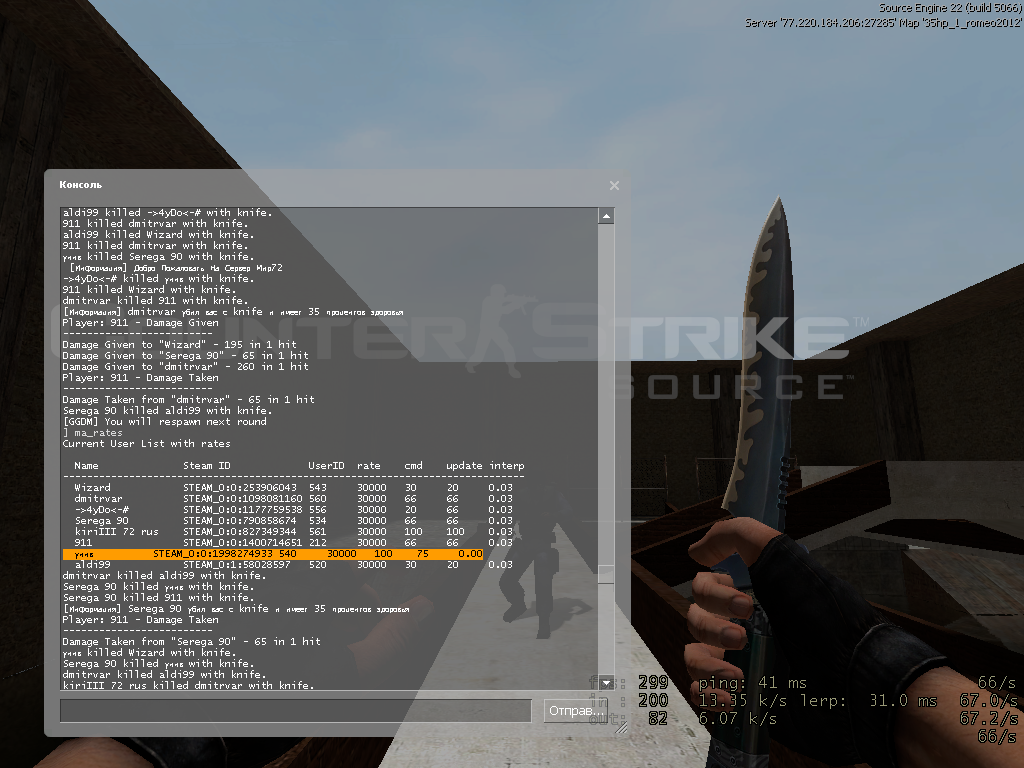Click Steam ID STEAM_0:0:253906043 of Wizard
The image size is (1024, 768).
[x=240, y=487]
